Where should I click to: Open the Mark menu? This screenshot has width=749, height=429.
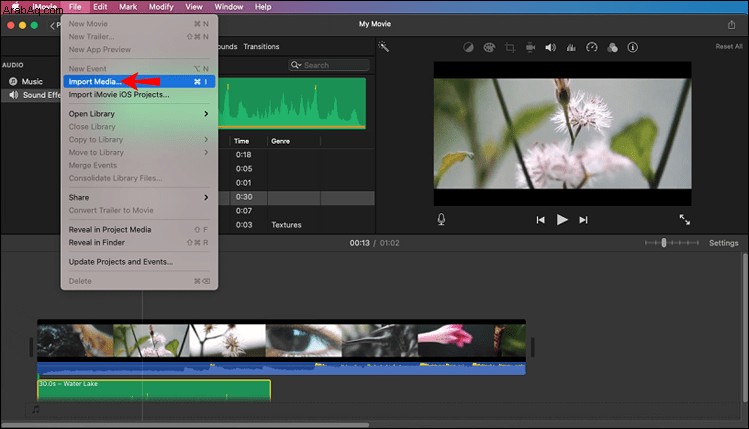pyautogui.click(x=128, y=7)
